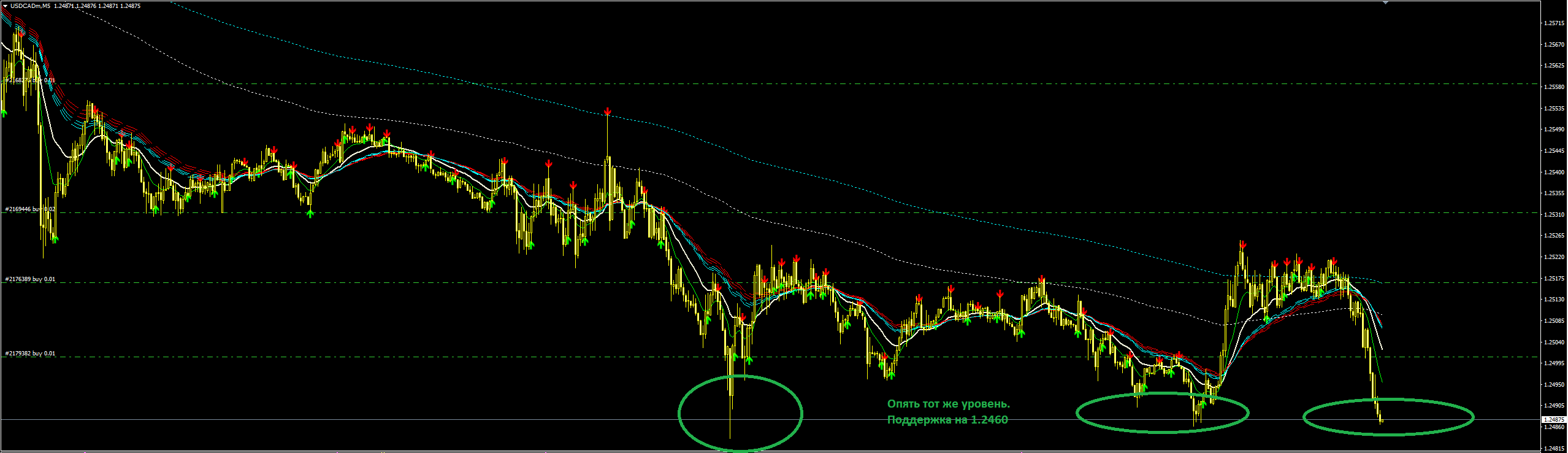Click the current price tag 1.24875

tap(1553, 420)
